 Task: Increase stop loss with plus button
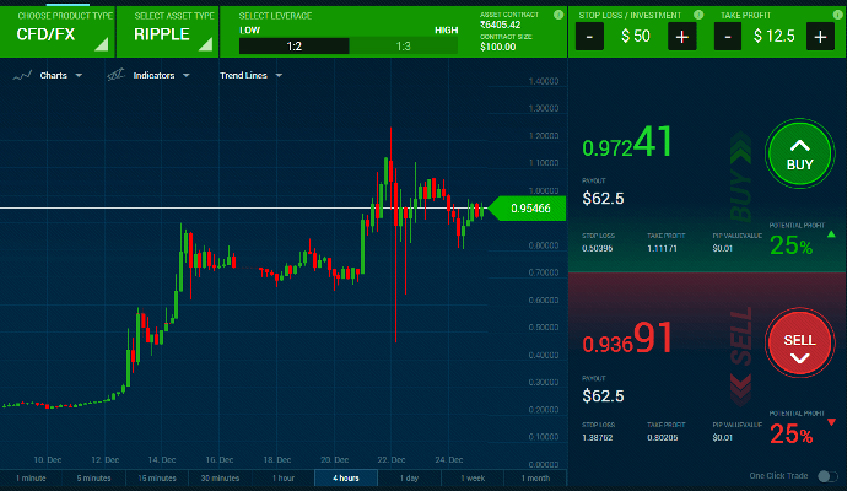(x=682, y=37)
